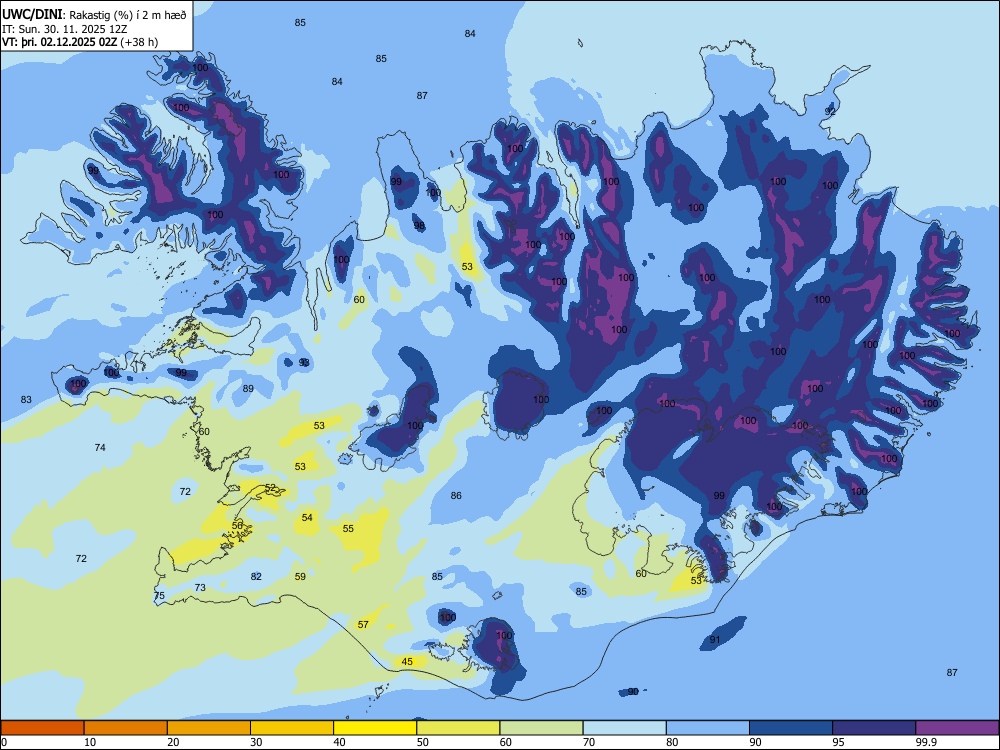1000x750 pixels.
Task: Click the 75 humidity value
Action: click(159, 596)
